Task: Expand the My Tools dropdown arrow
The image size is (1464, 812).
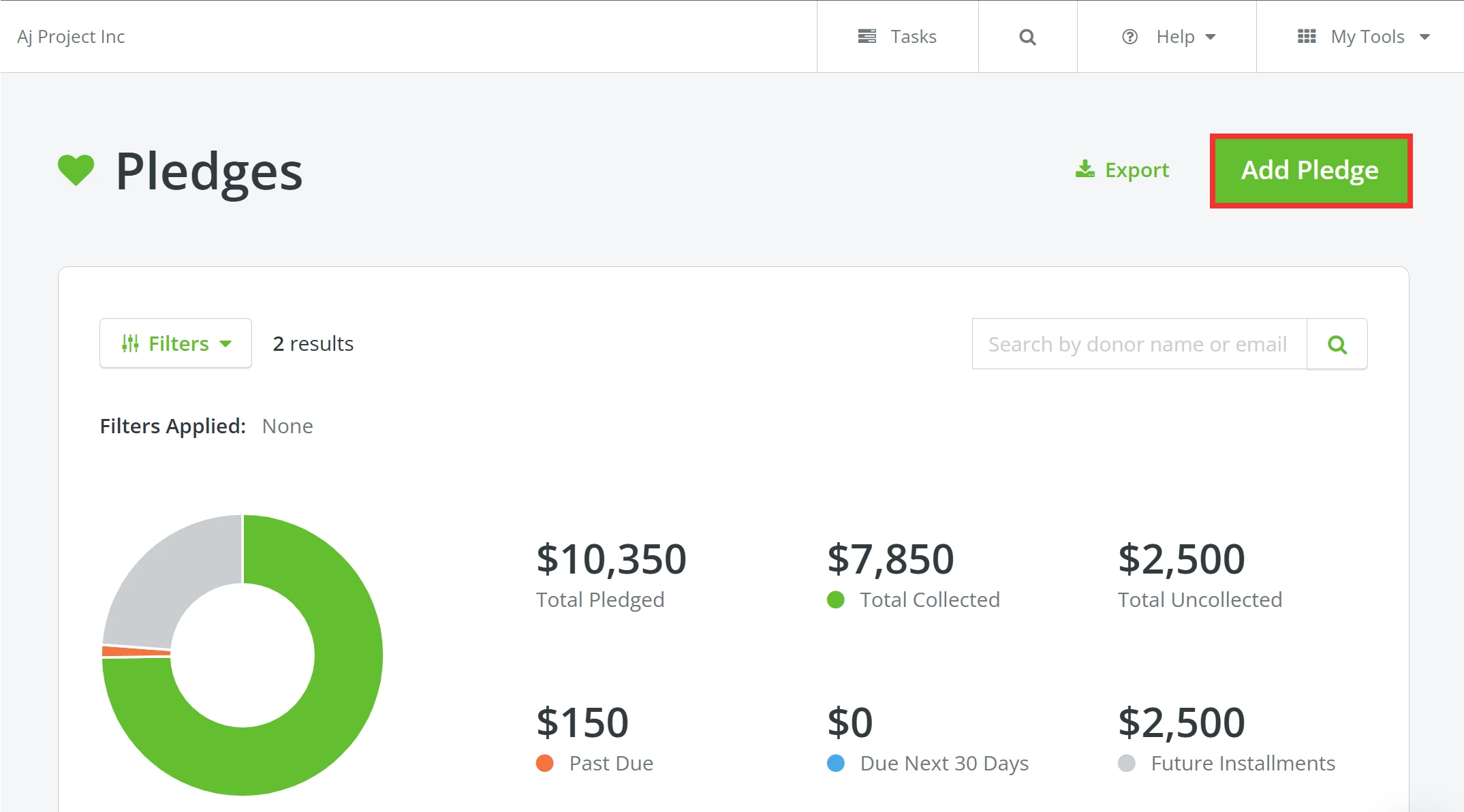Action: click(x=1424, y=37)
